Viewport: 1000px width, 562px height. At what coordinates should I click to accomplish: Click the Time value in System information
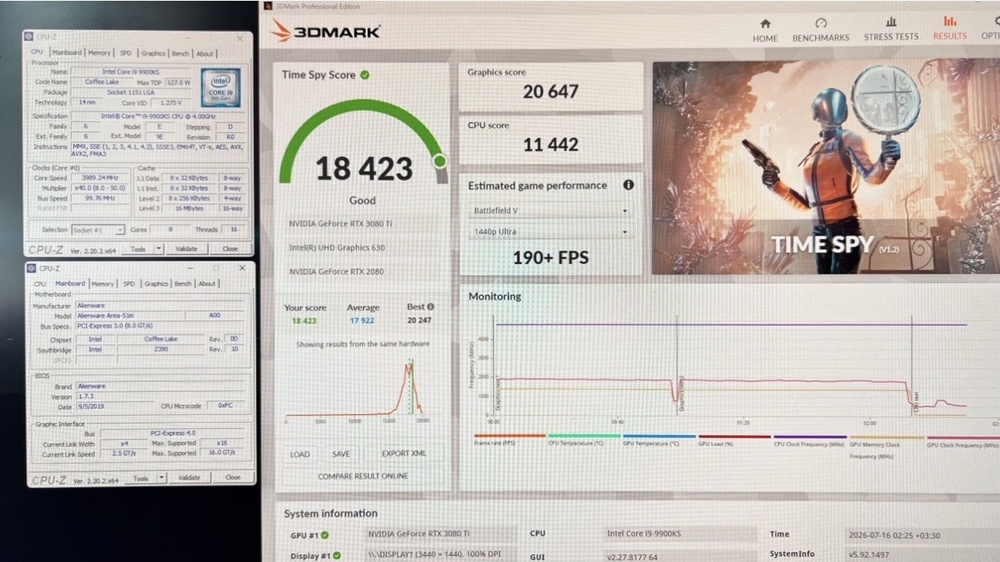click(x=894, y=535)
